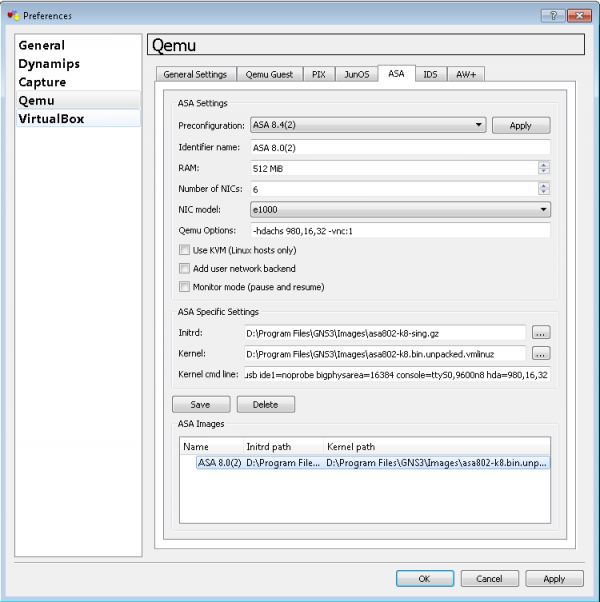
Task: Open the IDS tab
Action: [x=430, y=74]
